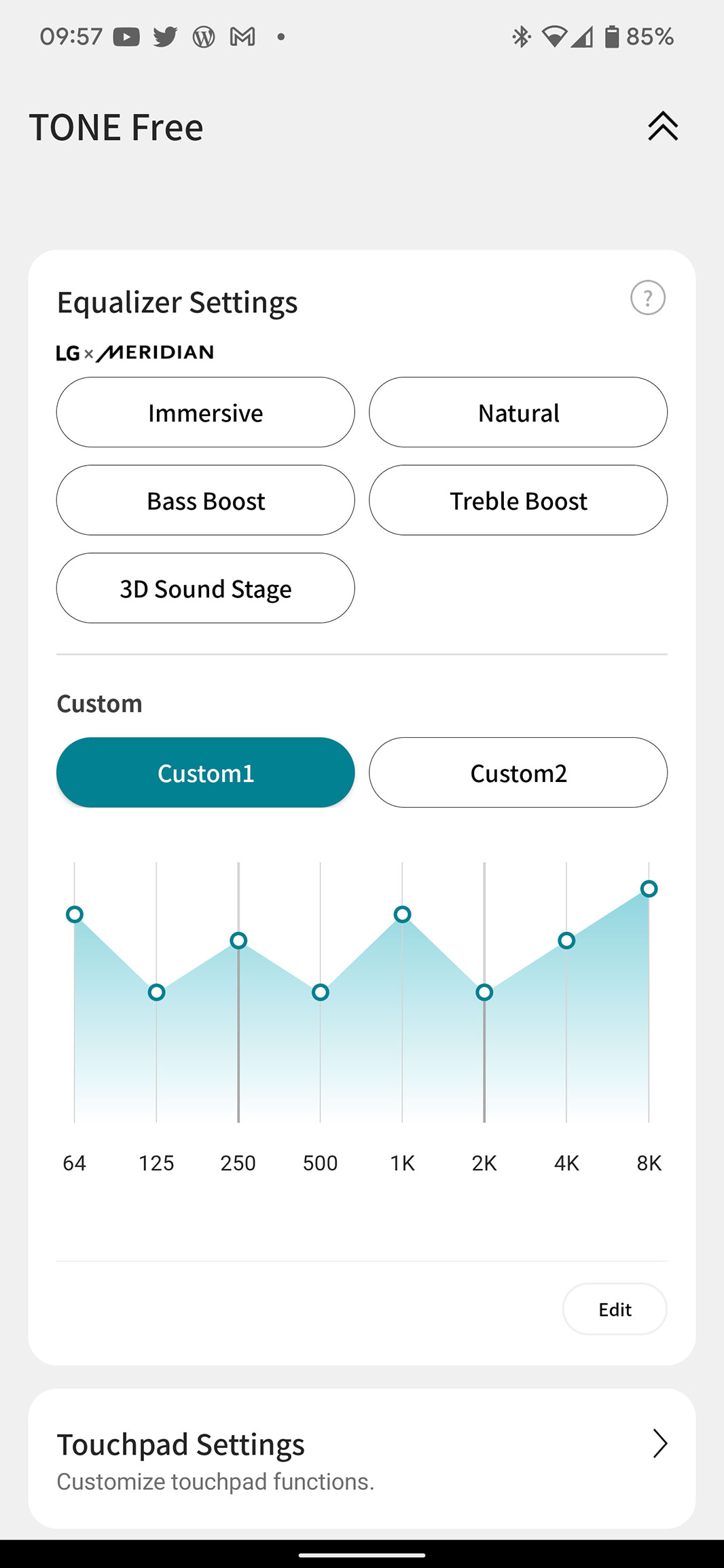Viewport: 724px width, 1568px height.
Task: Select the Immersive equalizer preset
Action: point(205,412)
